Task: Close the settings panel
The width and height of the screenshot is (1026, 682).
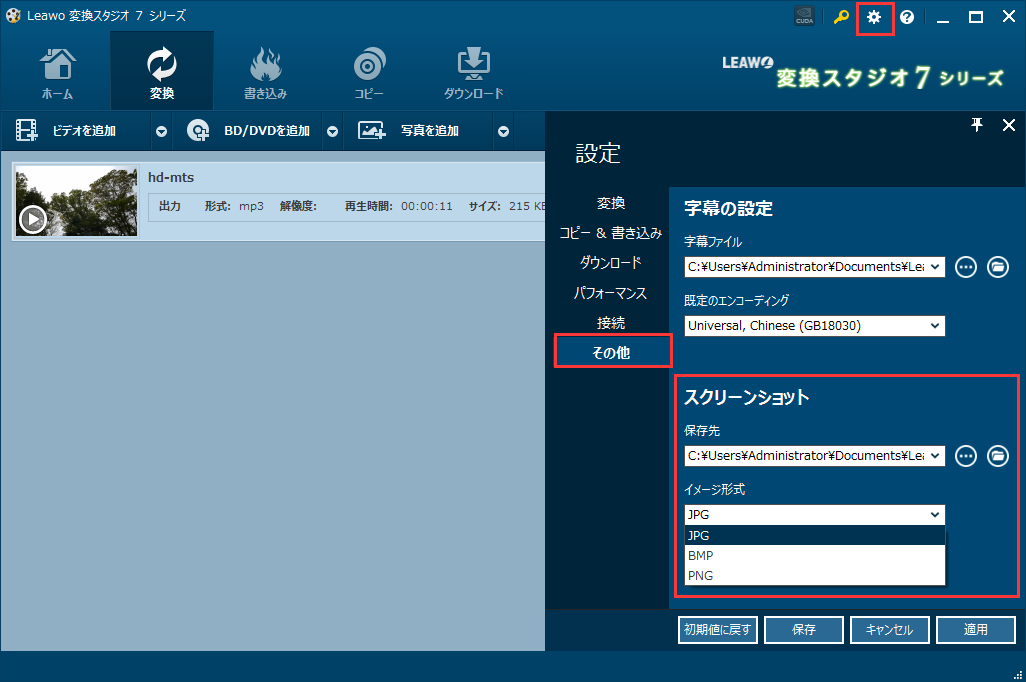Action: tap(1008, 124)
